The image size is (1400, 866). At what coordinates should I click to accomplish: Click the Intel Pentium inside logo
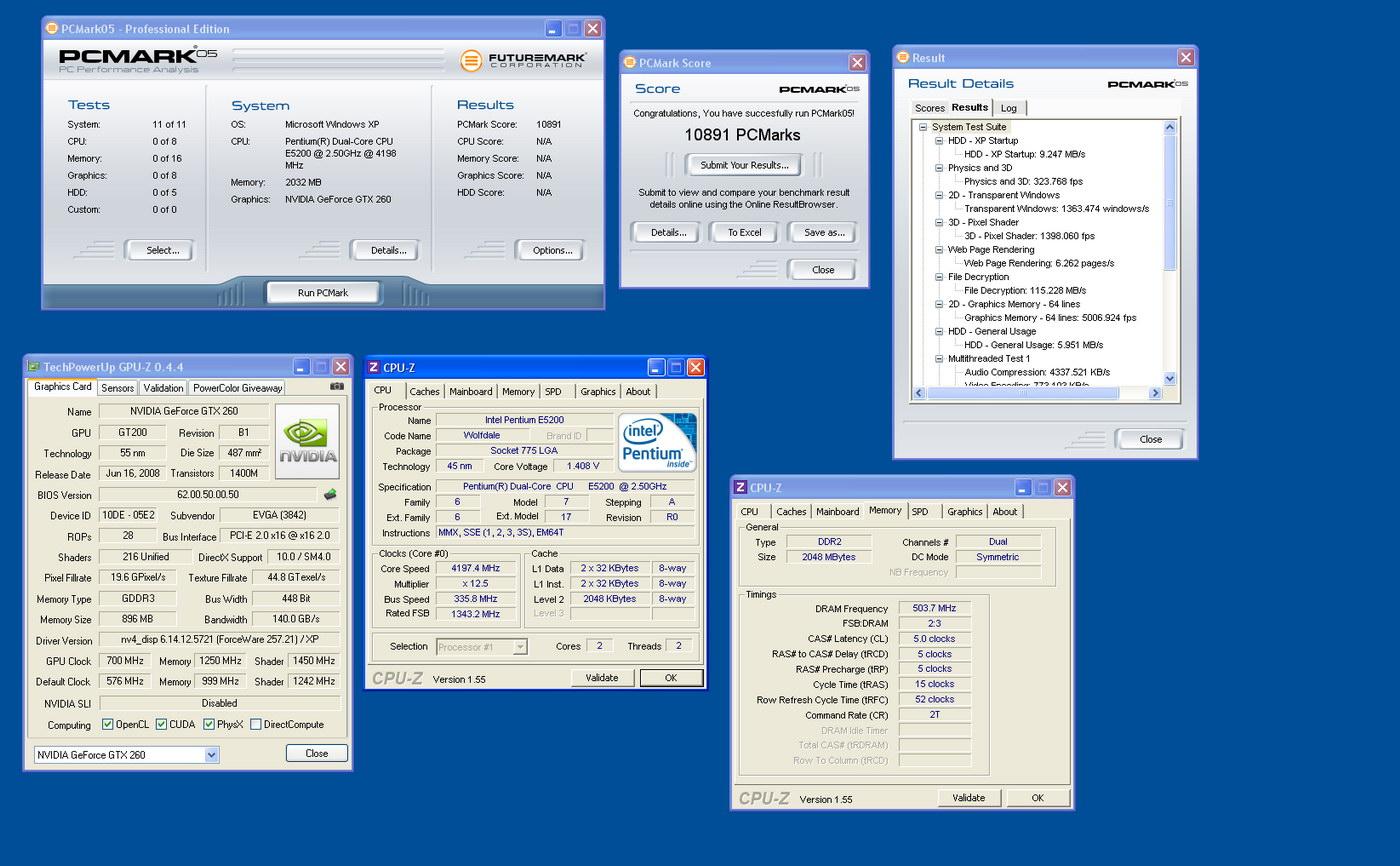click(x=657, y=442)
